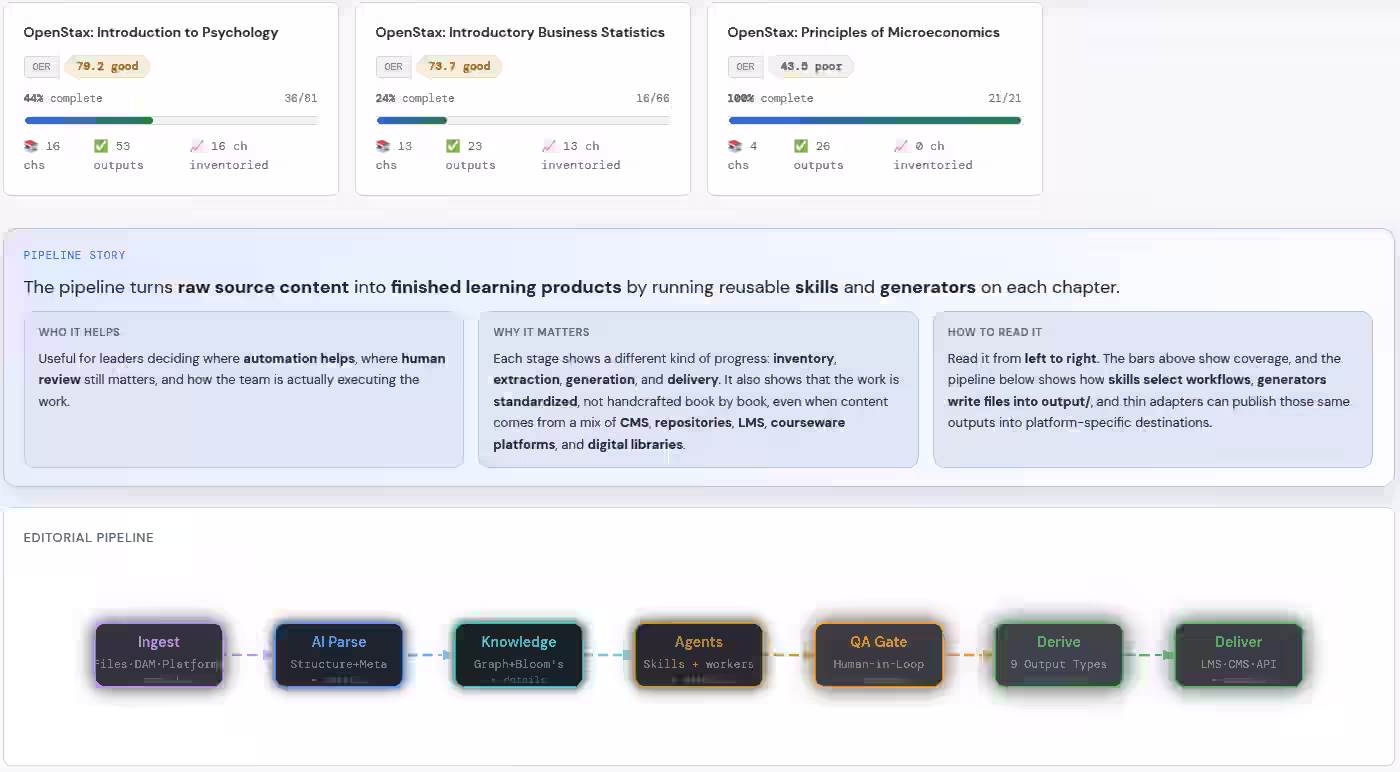Click the checkmark icon beside 23 outputs
Screen dimensions: 1400x772
pos(453,146)
